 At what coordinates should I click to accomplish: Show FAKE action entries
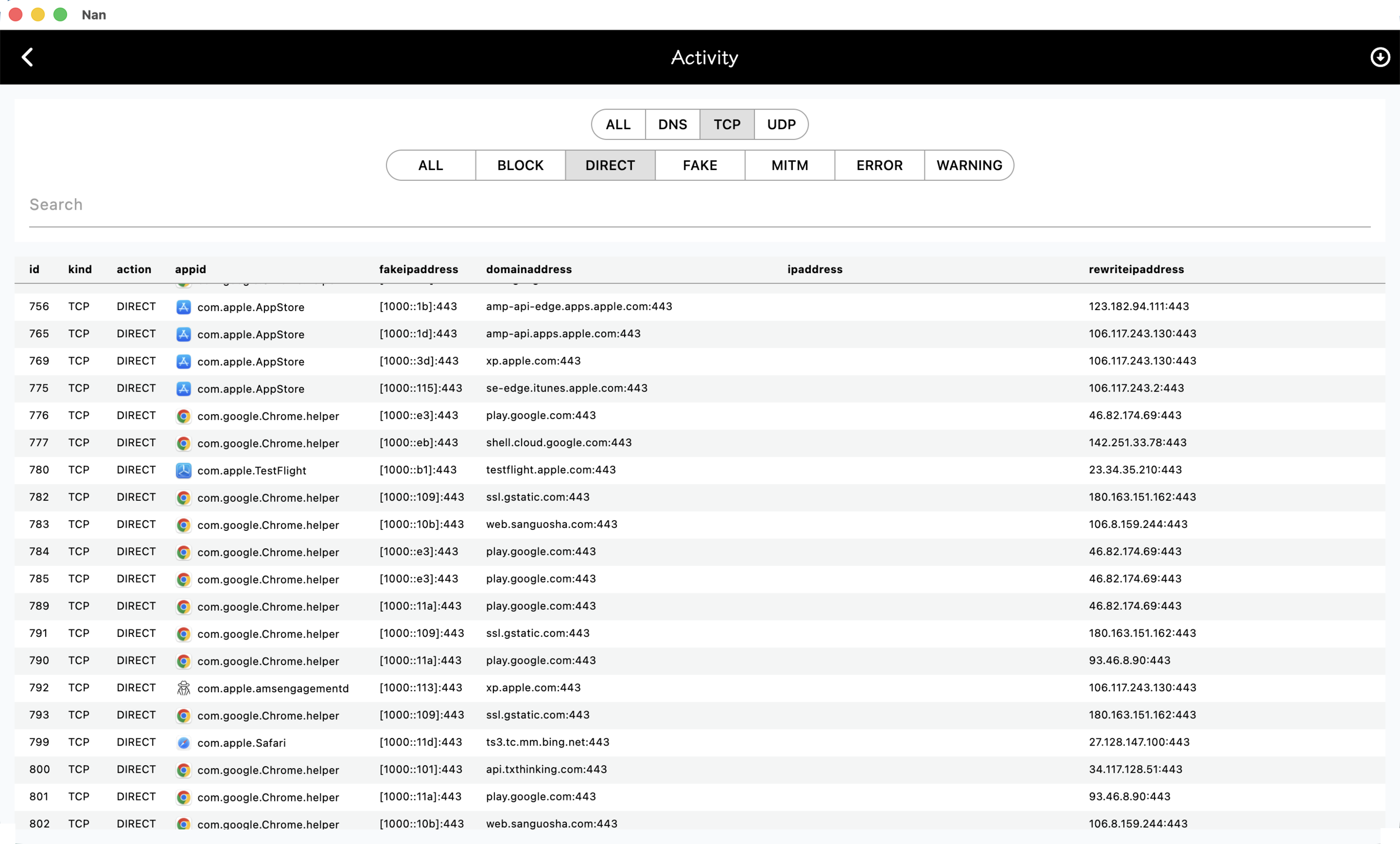[699, 166]
